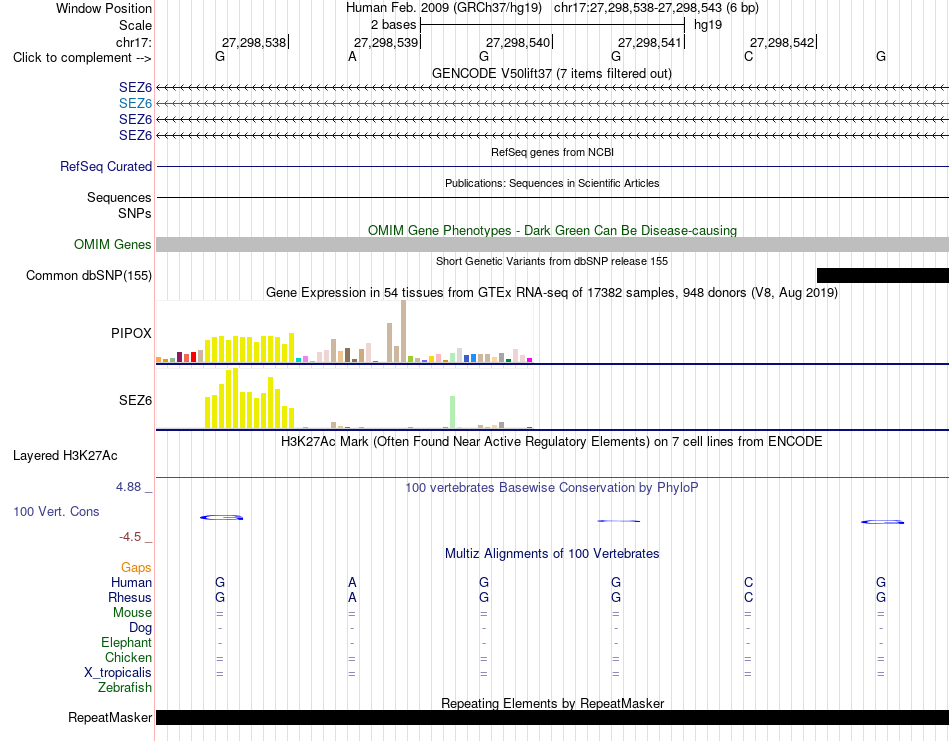Open Publications: Sequences in Scientific Articles title
This screenshot has width=950, height=741.
[552, 183]
